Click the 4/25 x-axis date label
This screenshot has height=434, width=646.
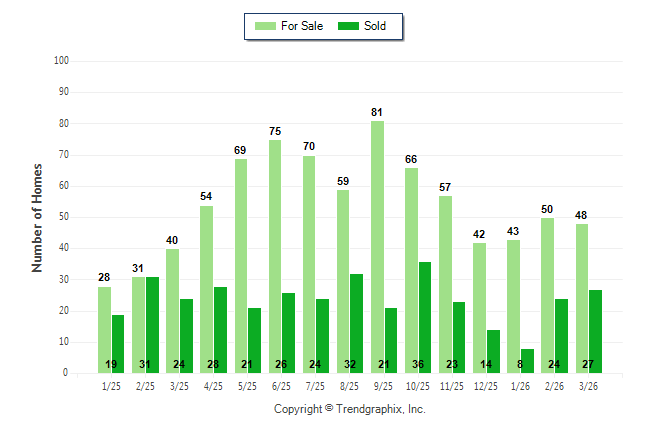pyautogui.click(x=214, y=386)
